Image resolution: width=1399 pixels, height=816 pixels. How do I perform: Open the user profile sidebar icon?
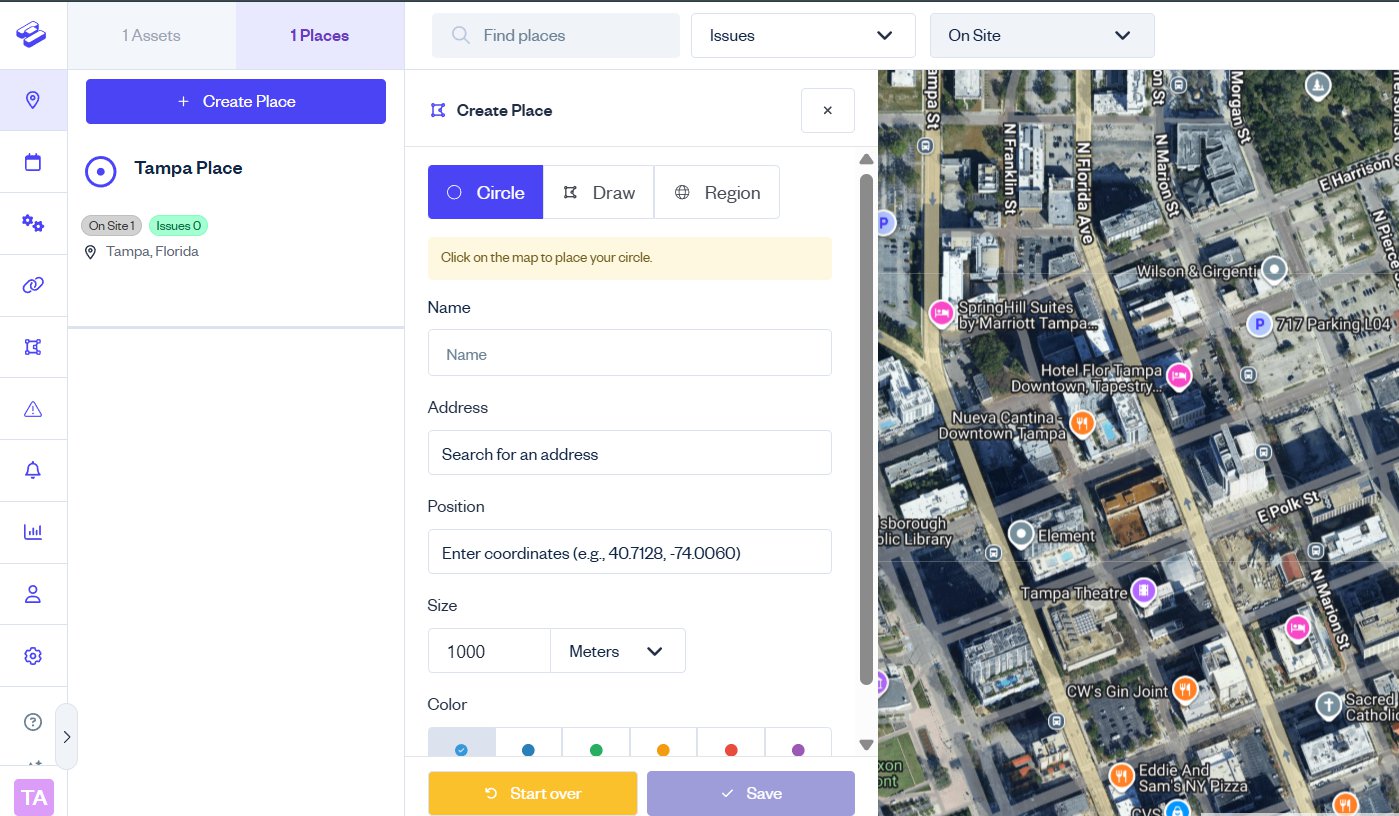(x=33, y=594)
